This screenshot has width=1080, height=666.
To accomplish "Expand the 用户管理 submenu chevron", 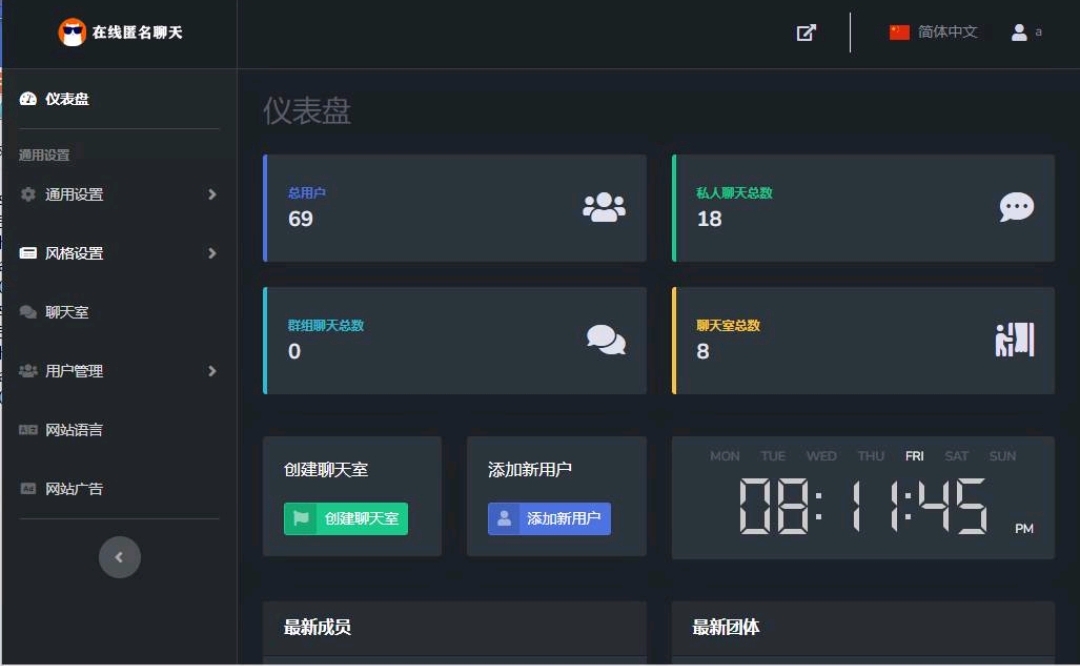I will 212,371.
